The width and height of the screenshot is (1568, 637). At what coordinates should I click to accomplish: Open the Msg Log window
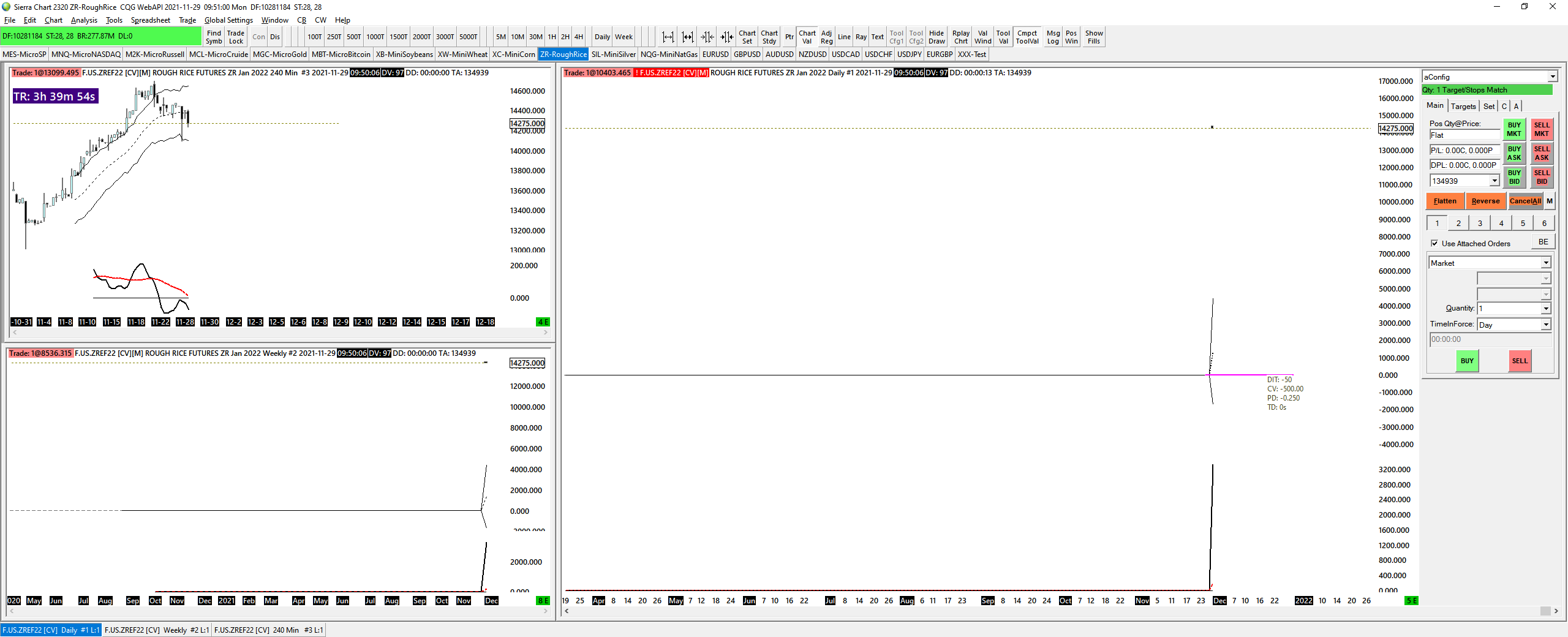[x=1053, y=37]
